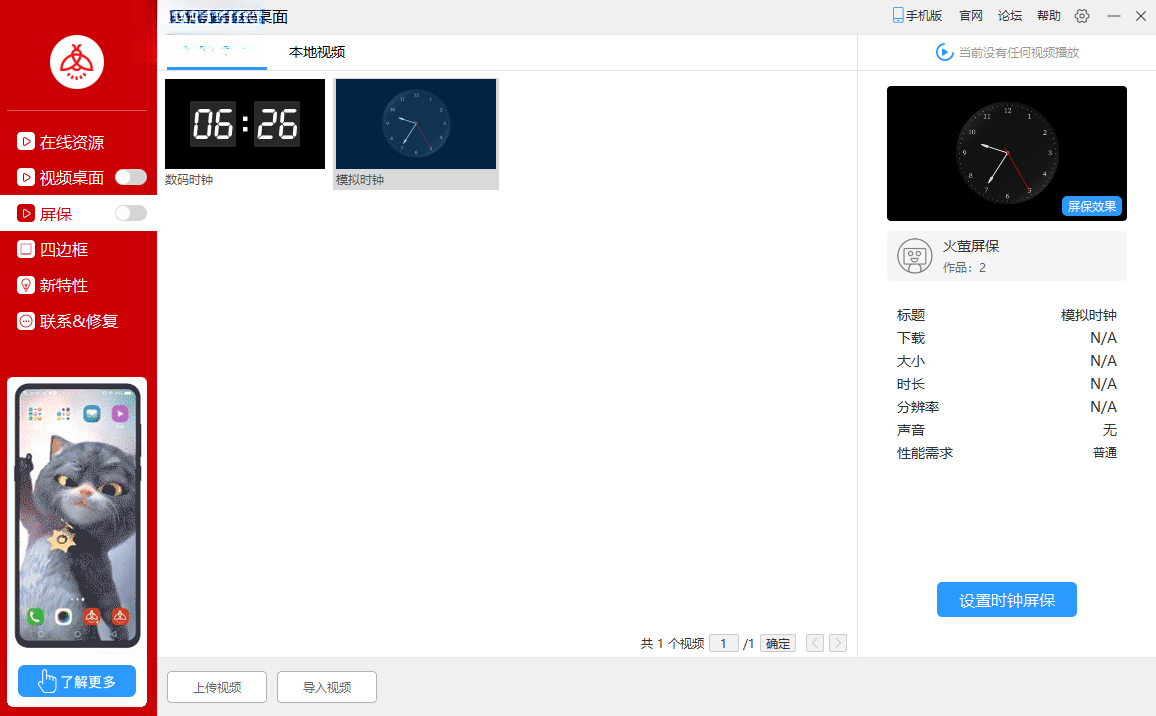Screen dimensions: 1156x716
Task: Click the page number input field
Action: (724, 644)
